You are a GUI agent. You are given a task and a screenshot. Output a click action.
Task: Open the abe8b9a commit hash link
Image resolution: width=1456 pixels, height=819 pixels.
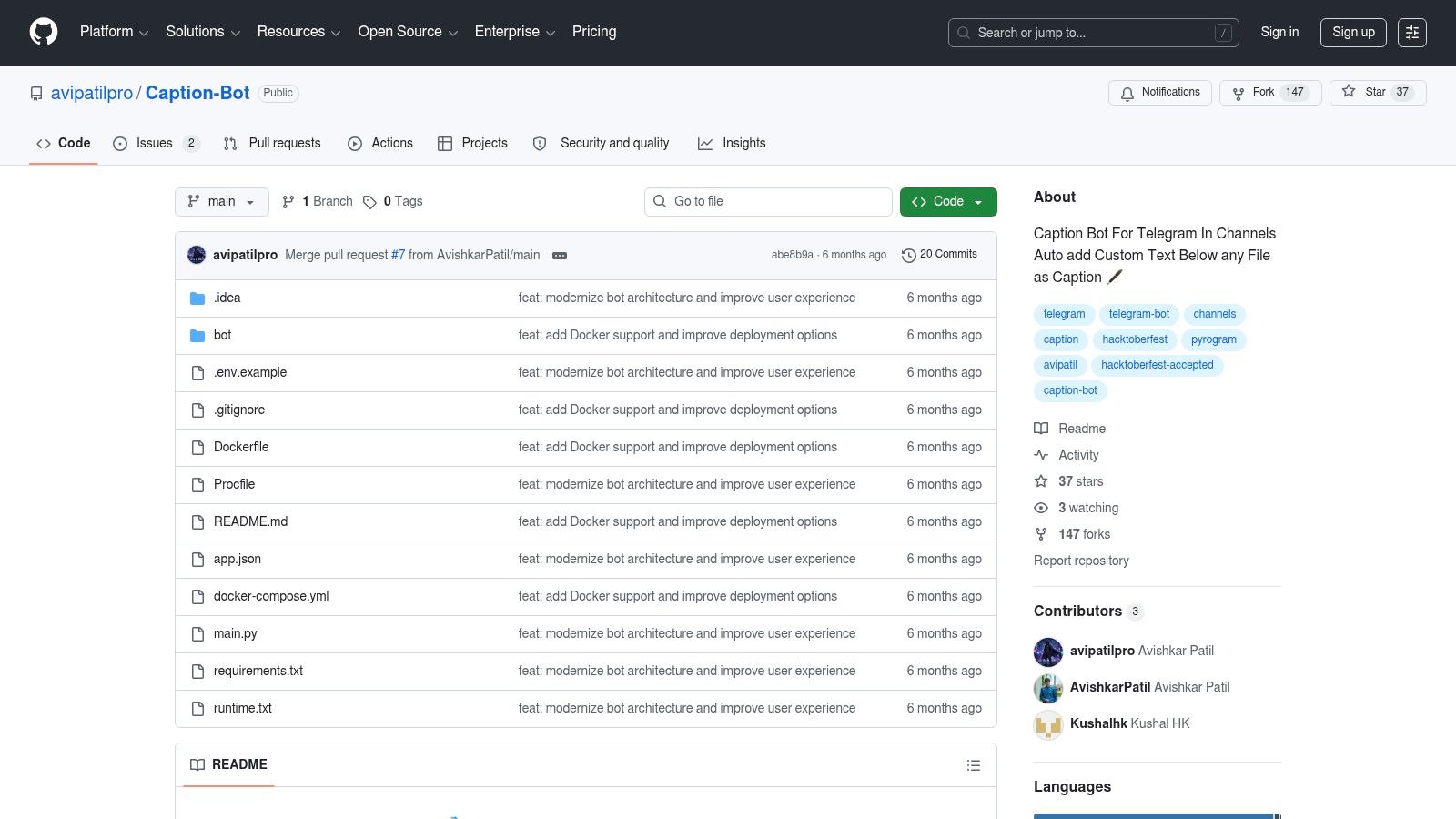click(793, 256)
